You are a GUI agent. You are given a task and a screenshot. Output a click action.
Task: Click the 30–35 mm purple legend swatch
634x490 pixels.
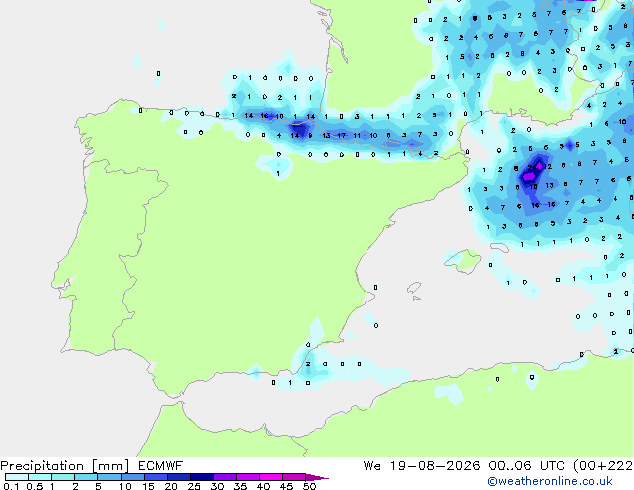[x=224, y=477]
